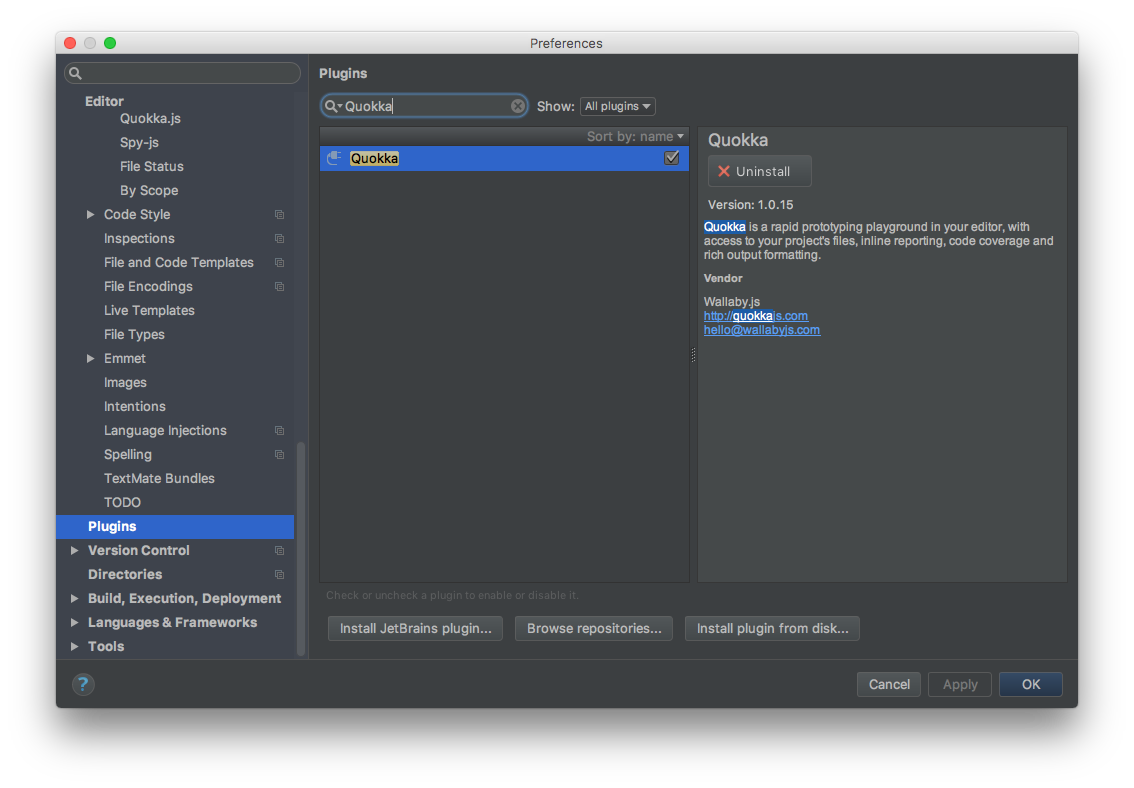Viewport: 1134px width, 788px height.
Task: Open Spelling settings page
Action: pos(127,454)
